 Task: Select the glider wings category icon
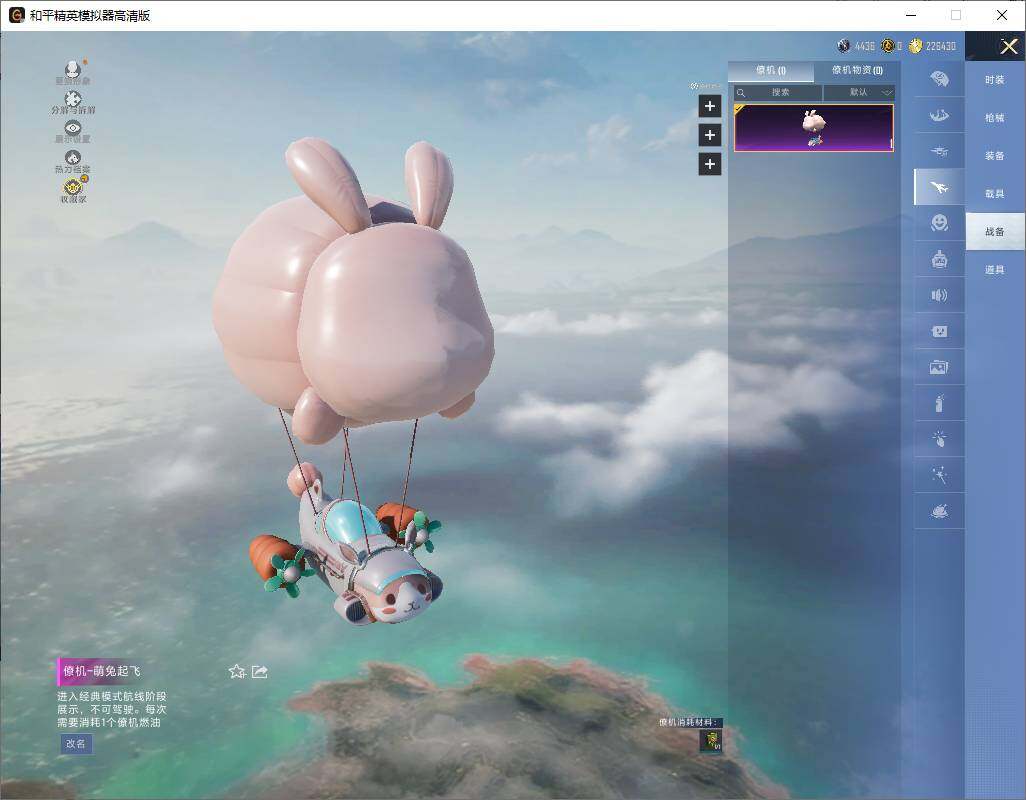(x=939, y=115)
